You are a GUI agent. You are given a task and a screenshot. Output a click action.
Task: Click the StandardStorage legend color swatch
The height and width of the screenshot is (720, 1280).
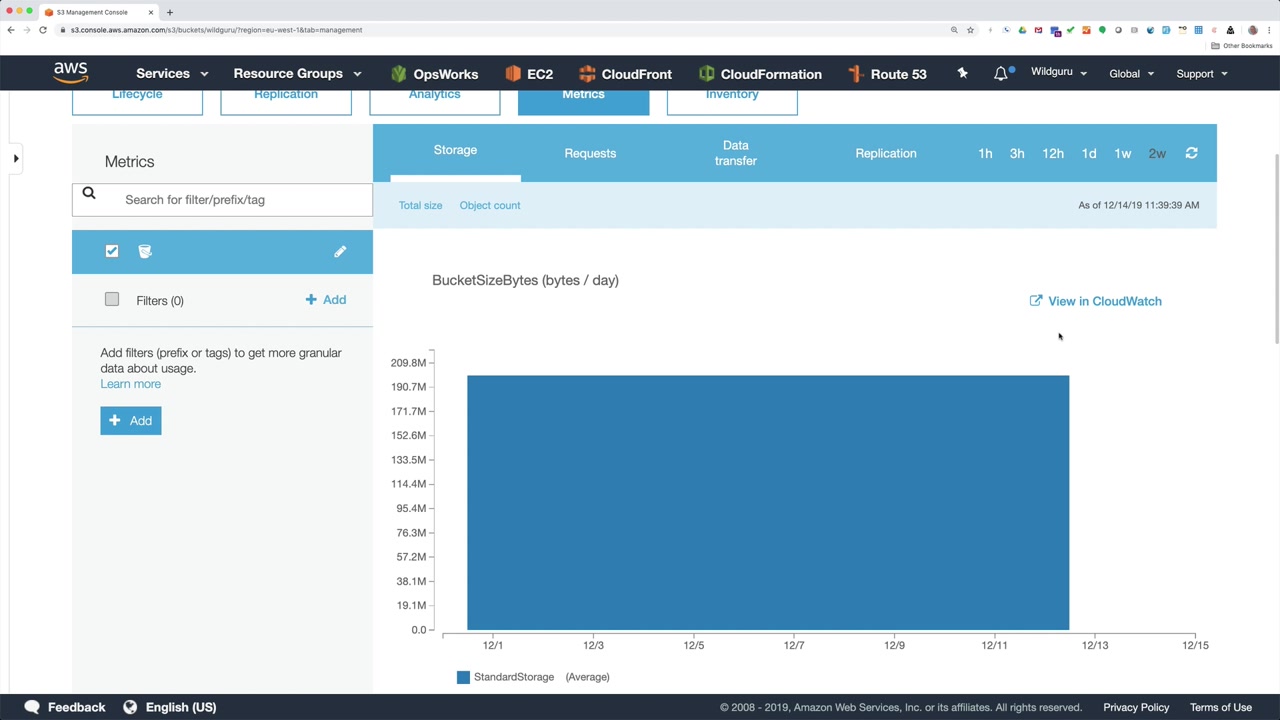click(x=463, y=677)
